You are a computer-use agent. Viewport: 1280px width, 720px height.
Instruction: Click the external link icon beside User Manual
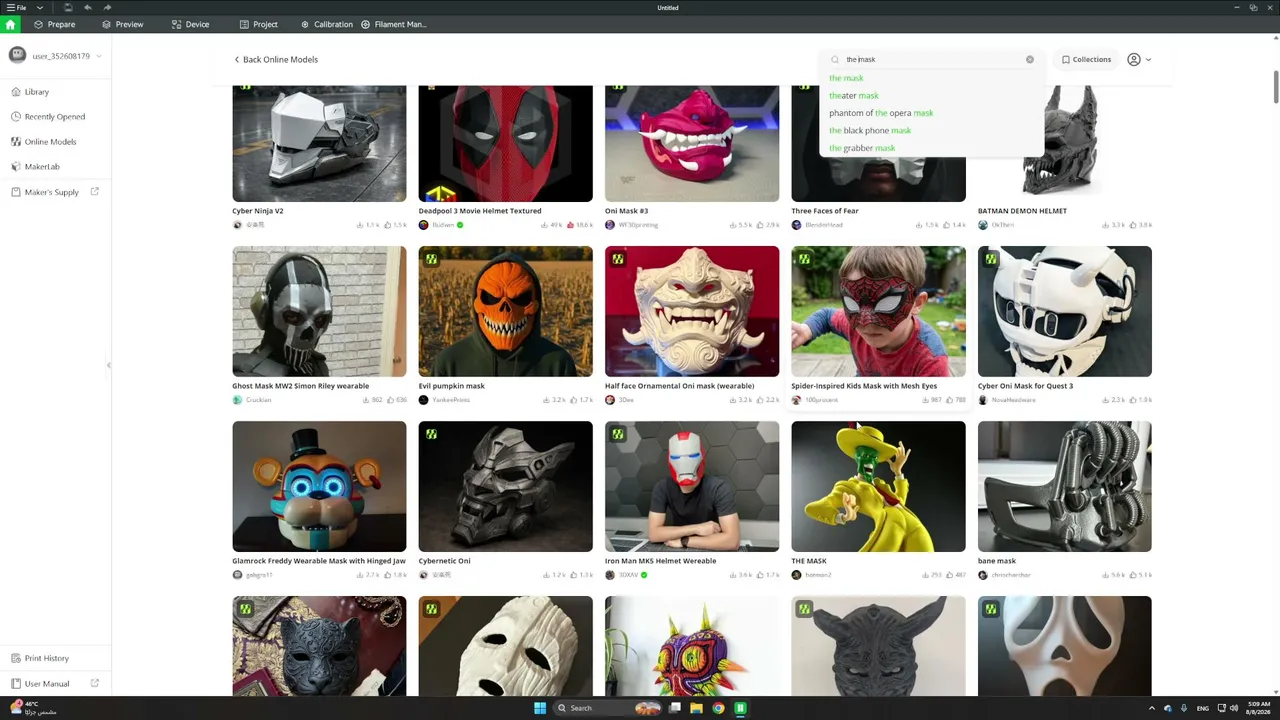click(95, 684)
